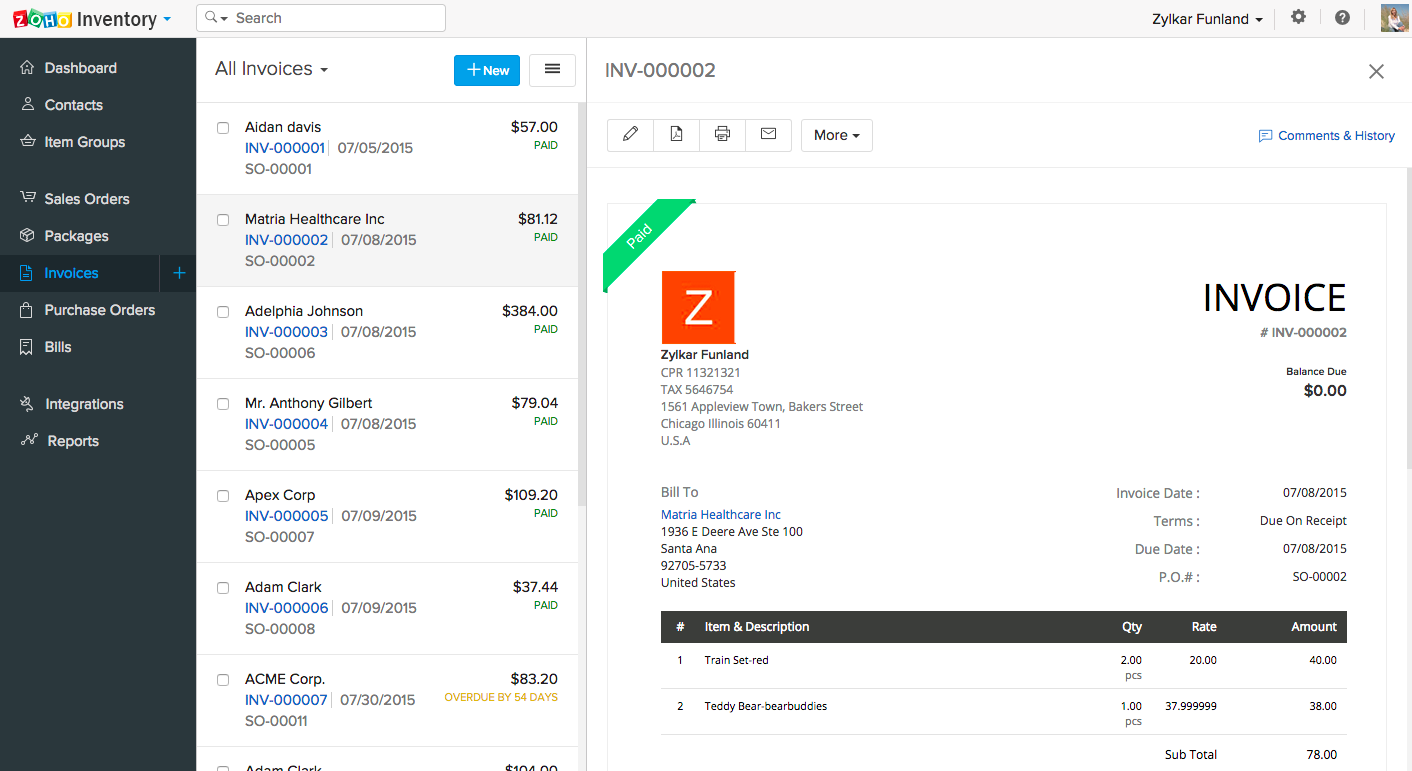Image resolution: width=1412 pixels, height=771 pixels.
Task: Open Matria Healthcare Inc customer link
Action: (x=721, y=515)
